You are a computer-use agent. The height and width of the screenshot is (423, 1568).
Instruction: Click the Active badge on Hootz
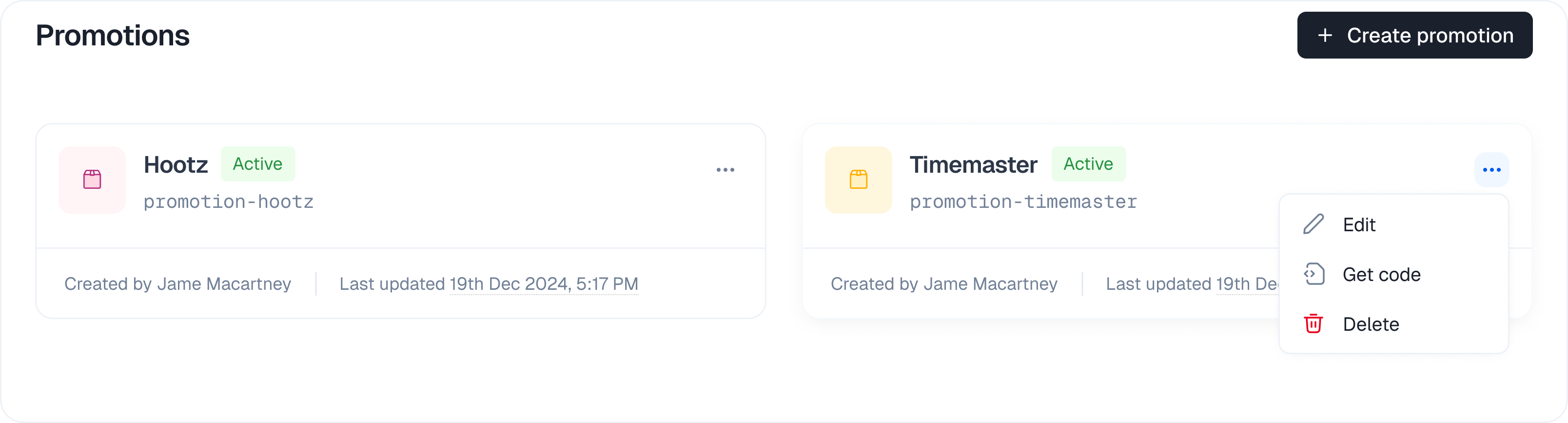coord(257,163)
